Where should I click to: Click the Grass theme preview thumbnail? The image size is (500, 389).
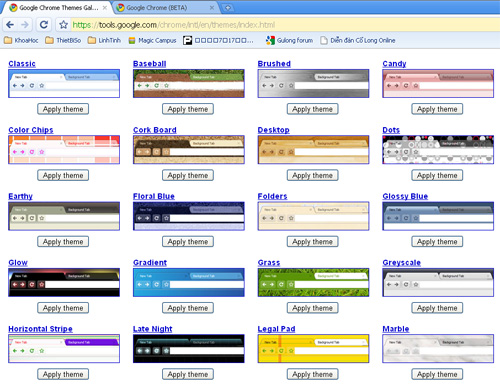click(x=313, y=282)
